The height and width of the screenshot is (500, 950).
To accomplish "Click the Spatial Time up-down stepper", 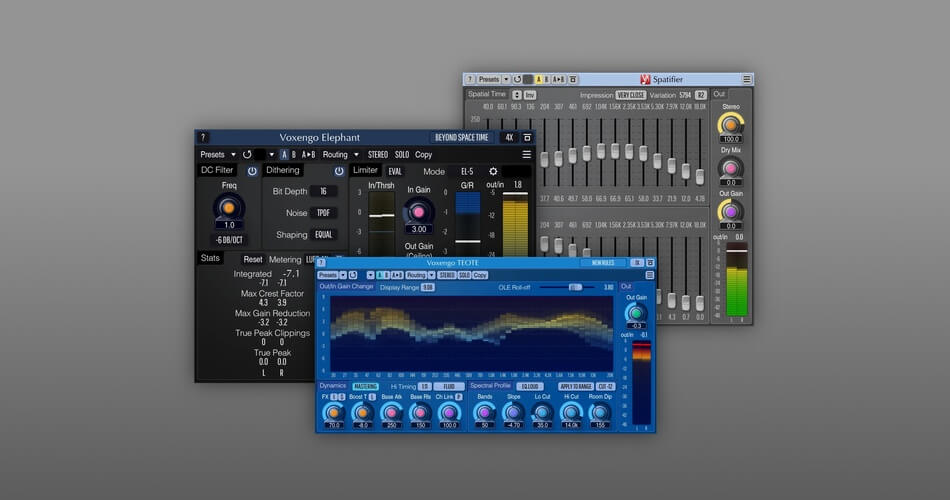I will click(517, 95).
